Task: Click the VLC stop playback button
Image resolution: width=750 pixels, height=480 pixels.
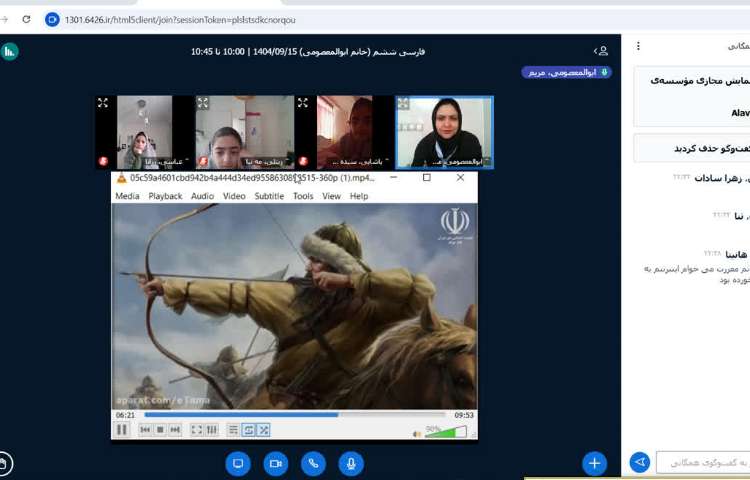Action: click(x=160, y=430)
